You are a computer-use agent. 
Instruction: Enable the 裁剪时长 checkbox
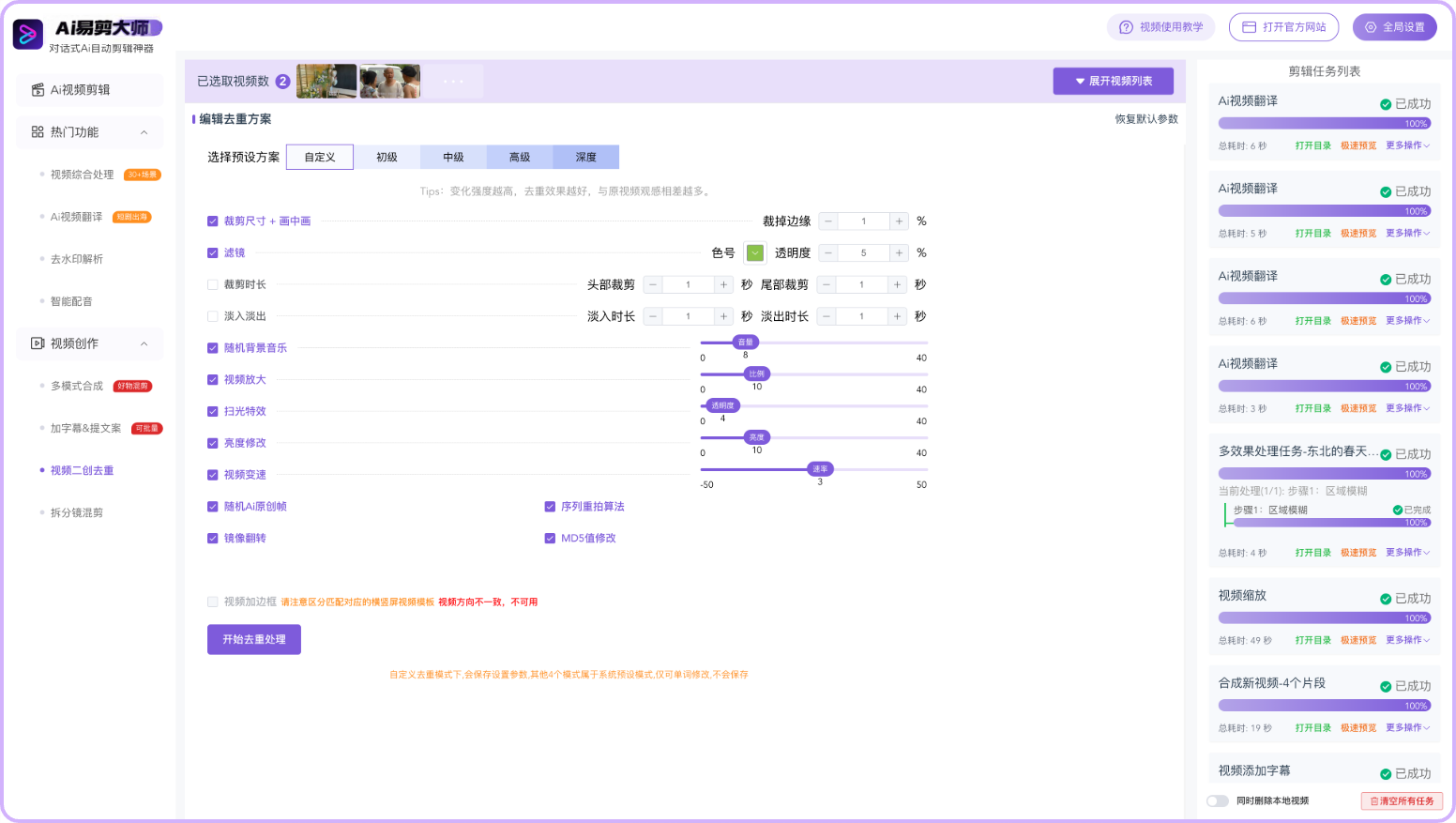pos(213,284)
